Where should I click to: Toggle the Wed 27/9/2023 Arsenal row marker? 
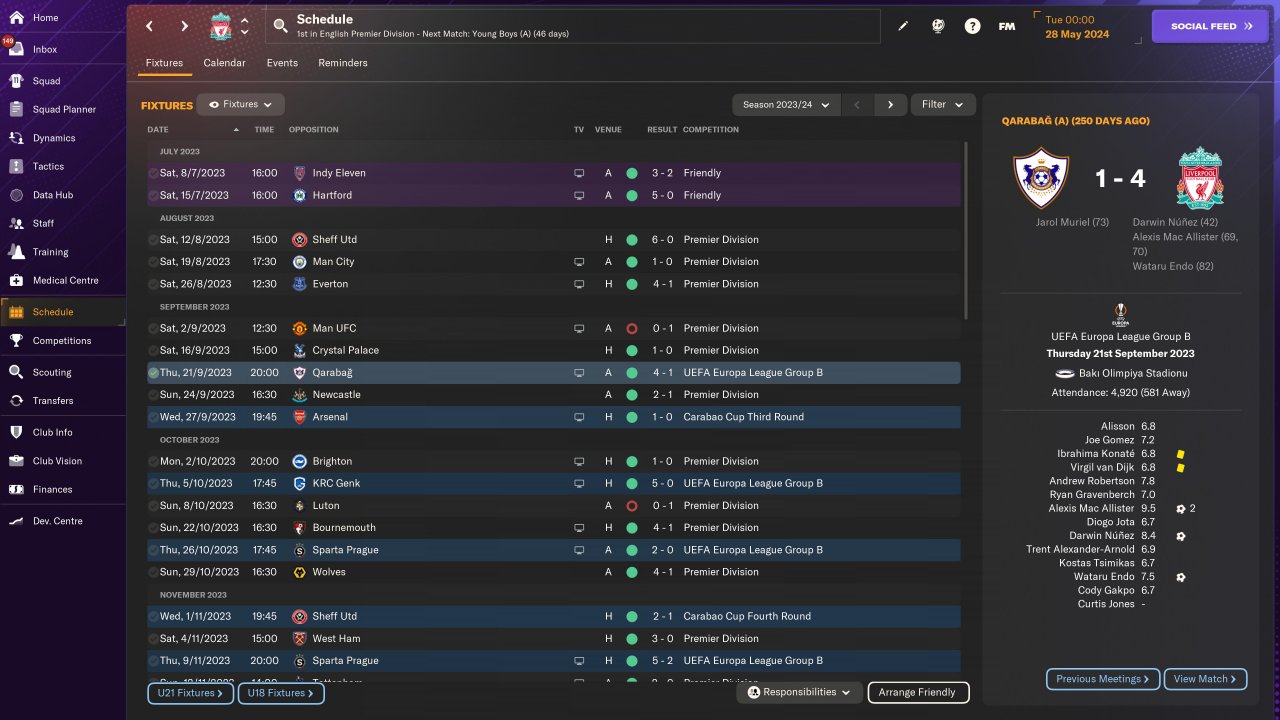153,417
